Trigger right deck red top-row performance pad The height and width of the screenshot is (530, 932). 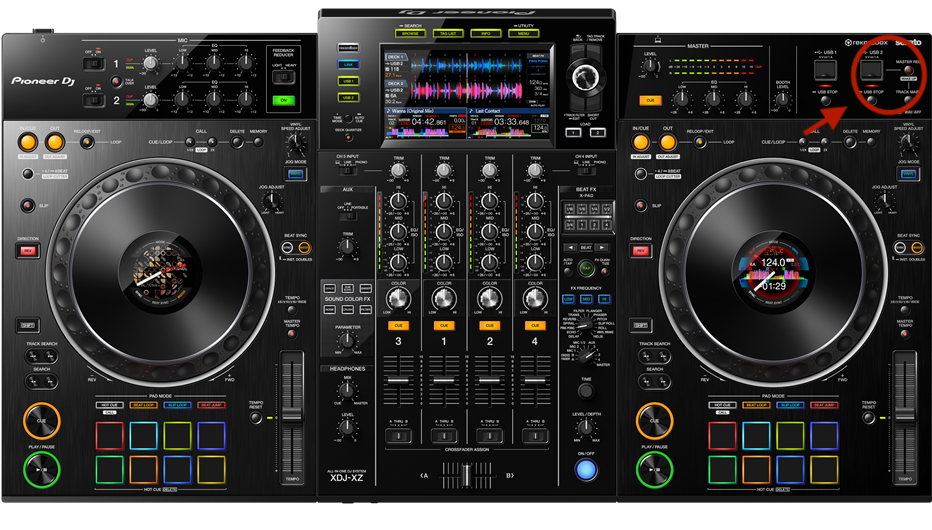(x=722, y=436)
